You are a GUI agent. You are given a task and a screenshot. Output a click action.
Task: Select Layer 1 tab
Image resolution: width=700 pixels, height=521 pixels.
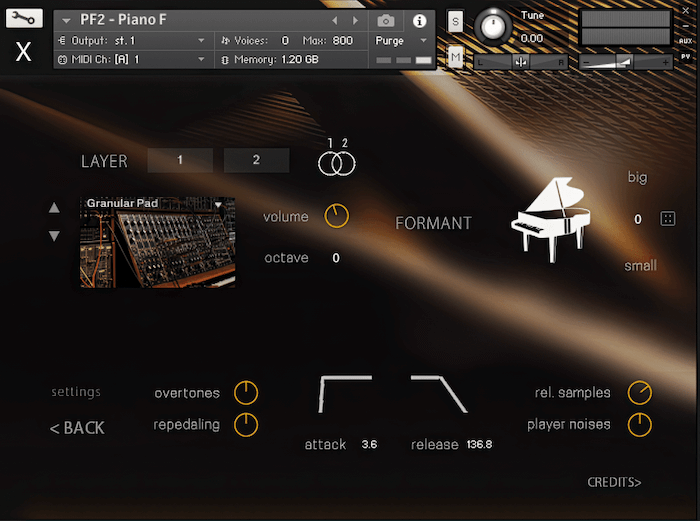click(x=180, y=160)
